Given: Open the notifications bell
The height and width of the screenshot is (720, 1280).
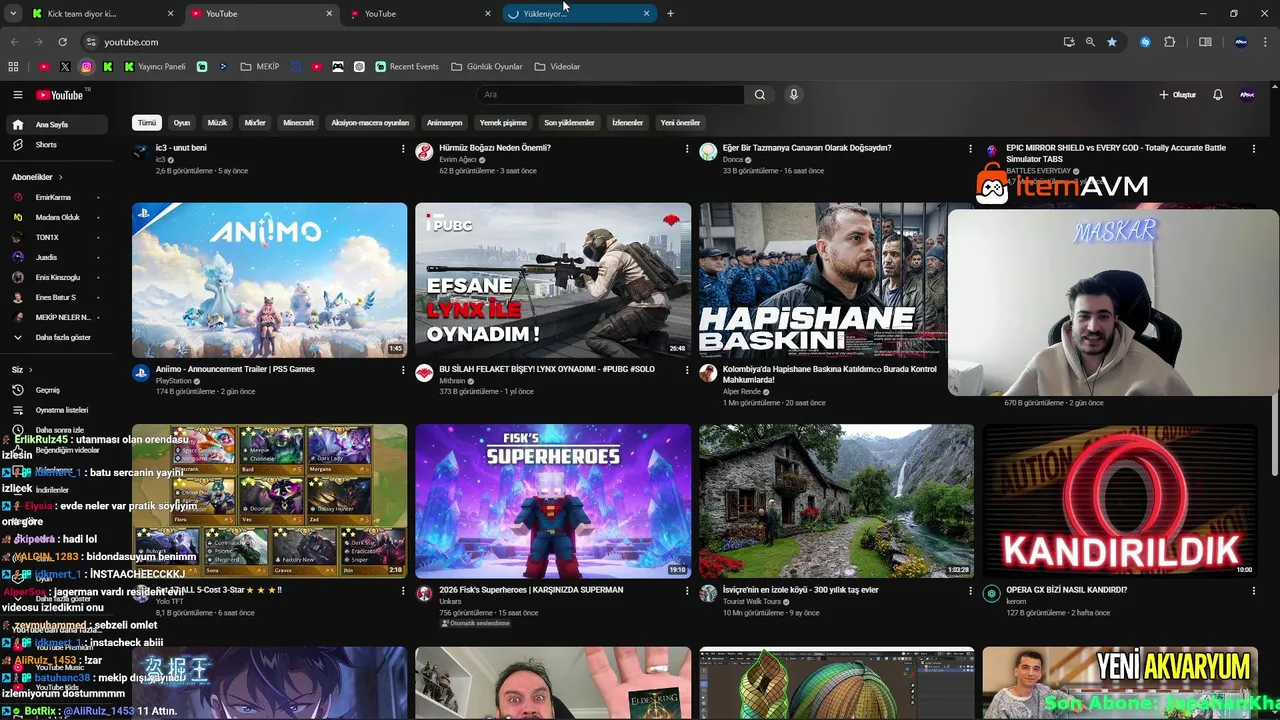Looking at the screenshot, I should 1218,95.
